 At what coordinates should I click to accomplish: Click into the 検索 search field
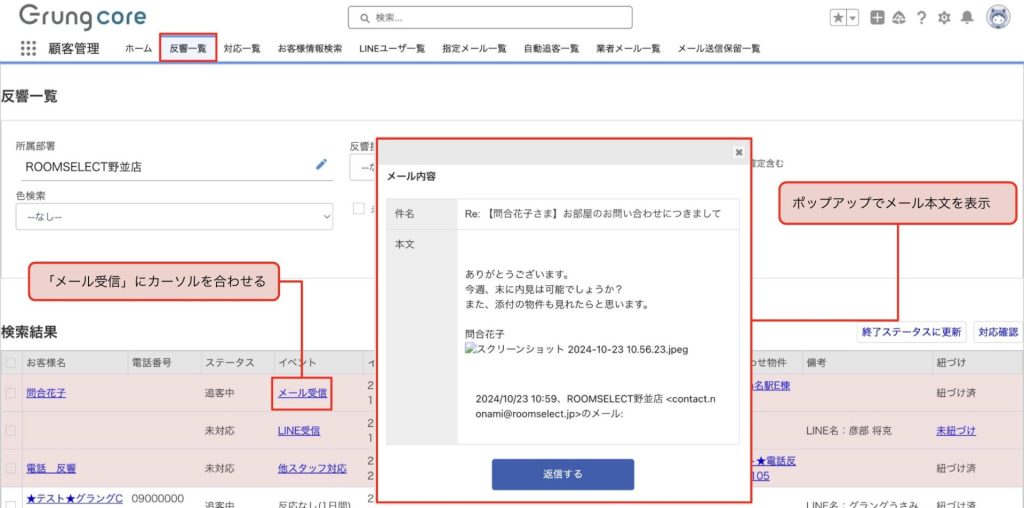click(x=490, y=18)
